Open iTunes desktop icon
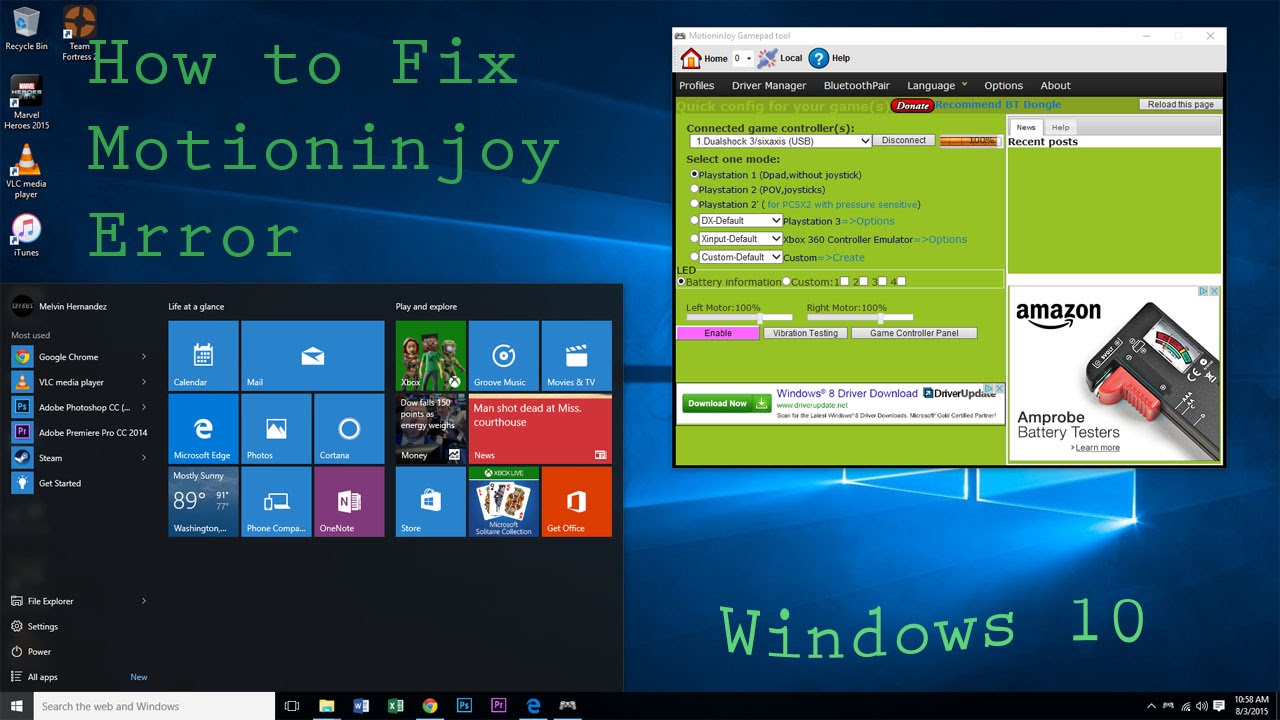This screenshot has width=1280, height=720. point(26,236)
